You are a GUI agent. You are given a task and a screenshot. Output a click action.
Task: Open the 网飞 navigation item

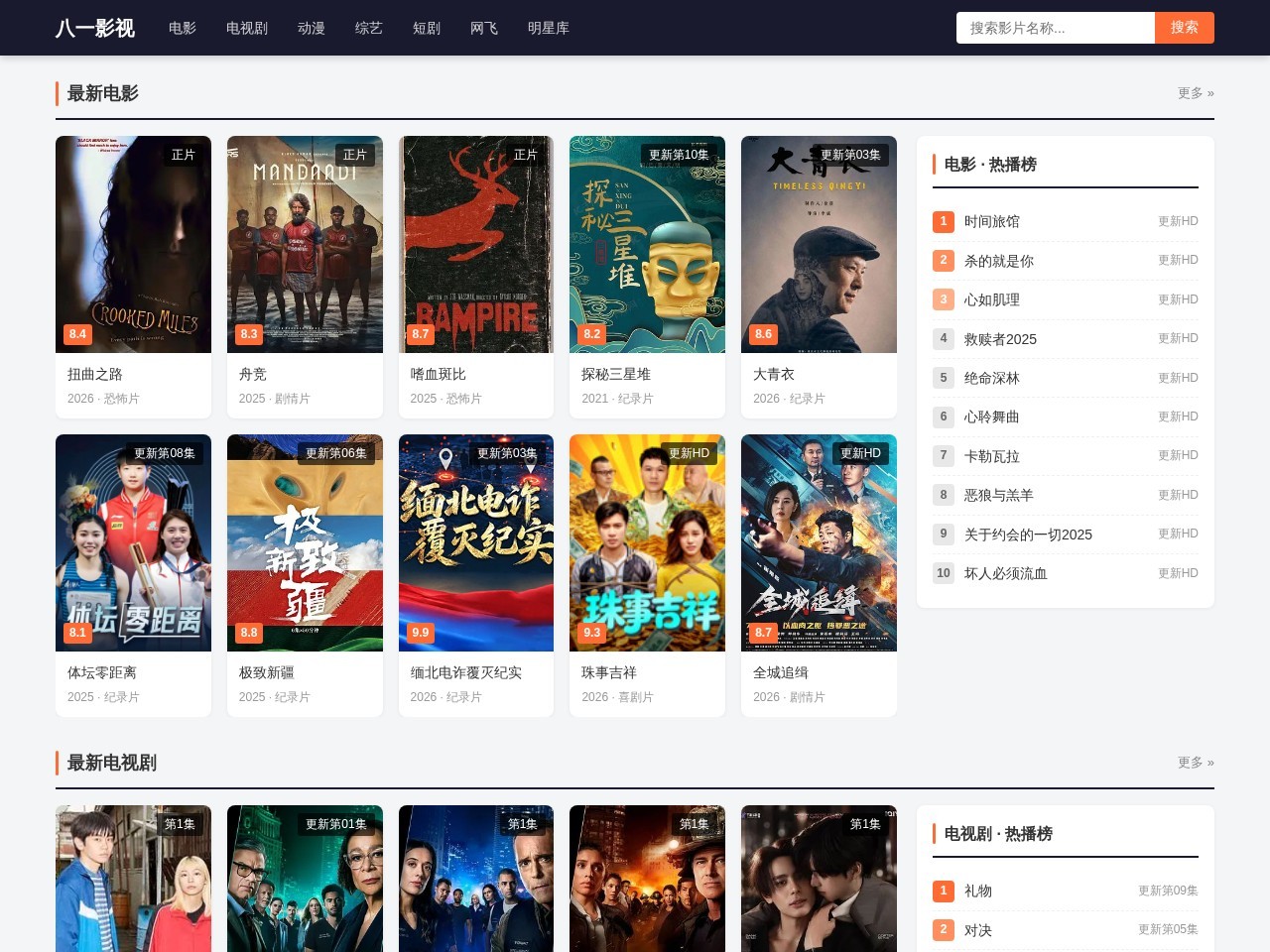point(484,28)
